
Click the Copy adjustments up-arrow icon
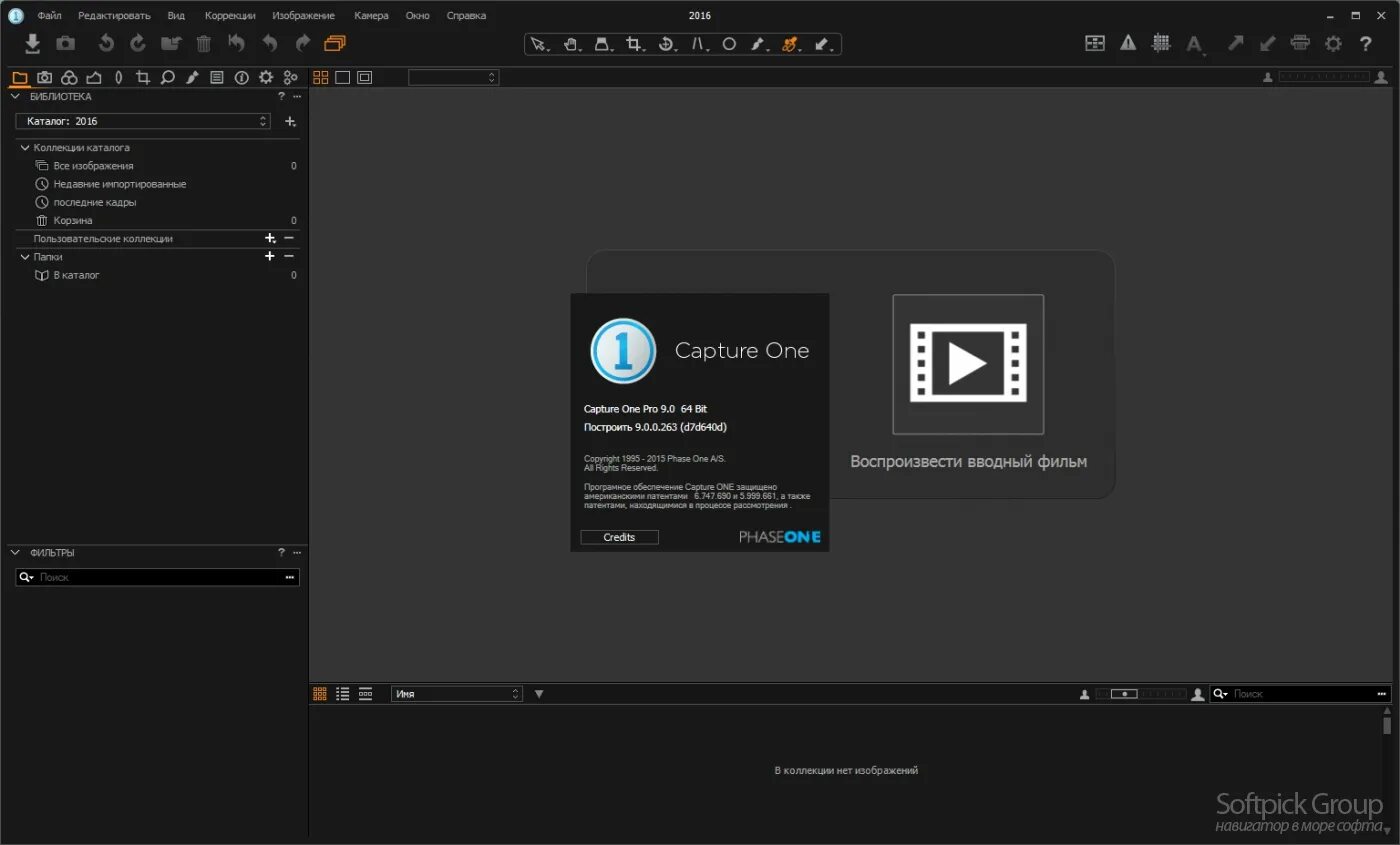[1236, 43]
